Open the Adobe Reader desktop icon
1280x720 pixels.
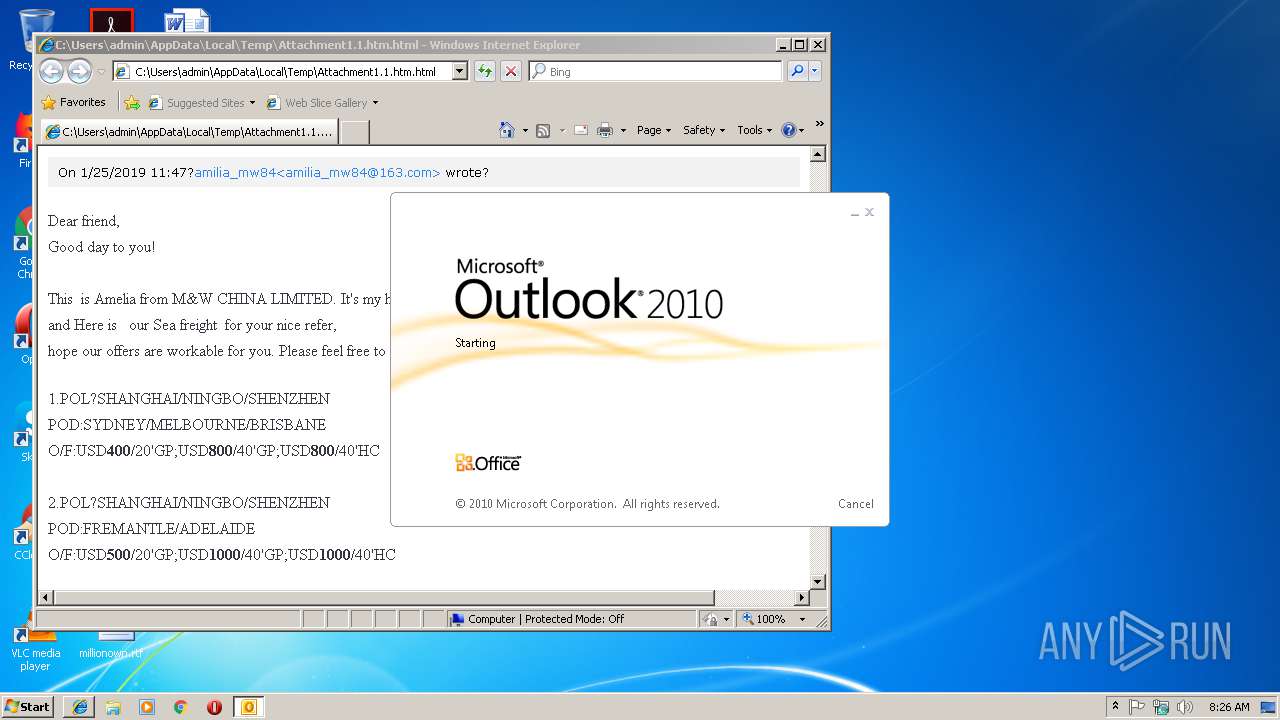coord(111,21)
